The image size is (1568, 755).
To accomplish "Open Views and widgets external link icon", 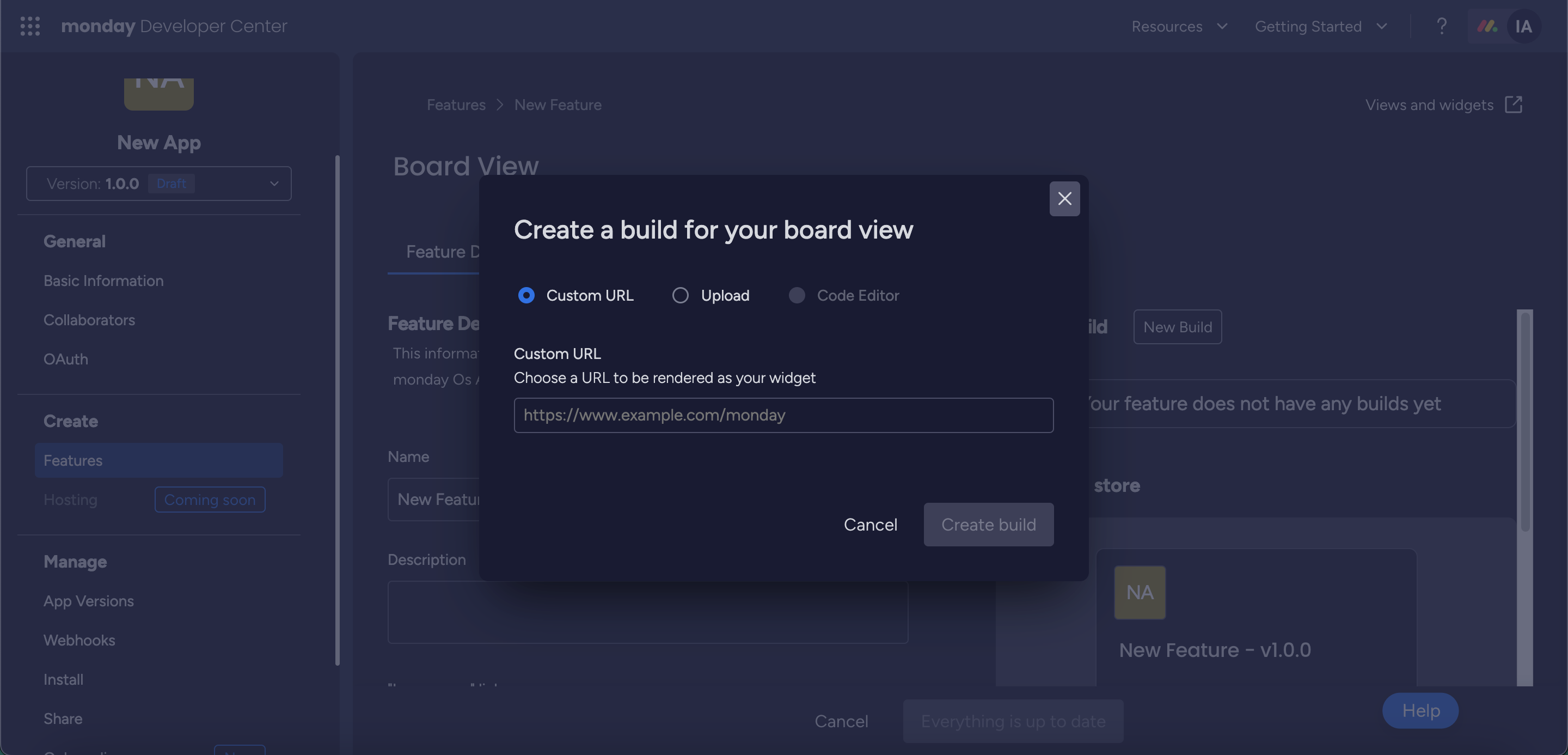I will (1513, 105).
